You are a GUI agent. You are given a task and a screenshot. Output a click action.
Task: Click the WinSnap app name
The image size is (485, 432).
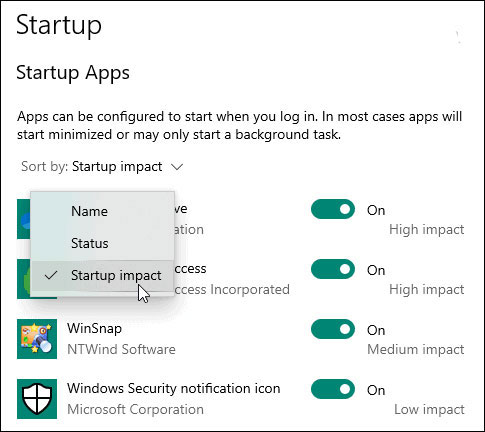coord(94,329)
